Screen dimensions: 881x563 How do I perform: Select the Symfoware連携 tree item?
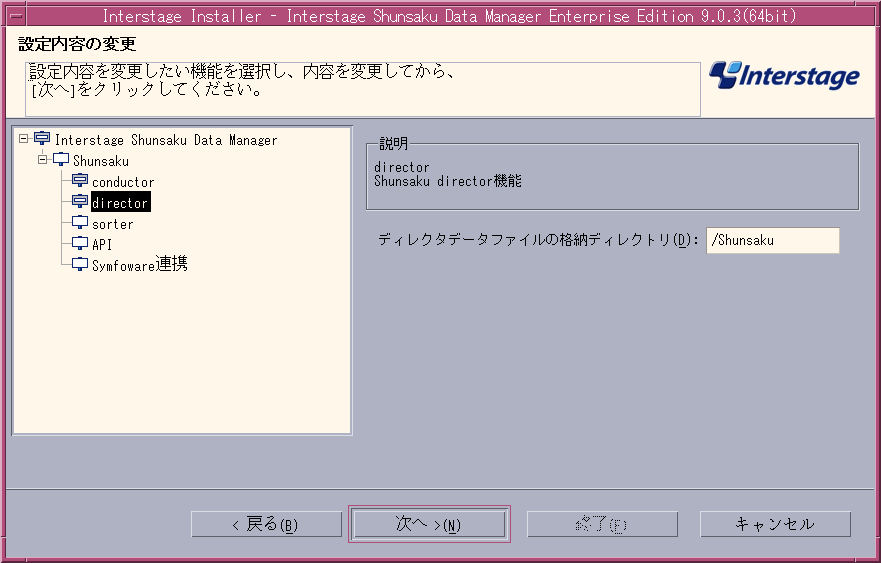click(139, 264)
